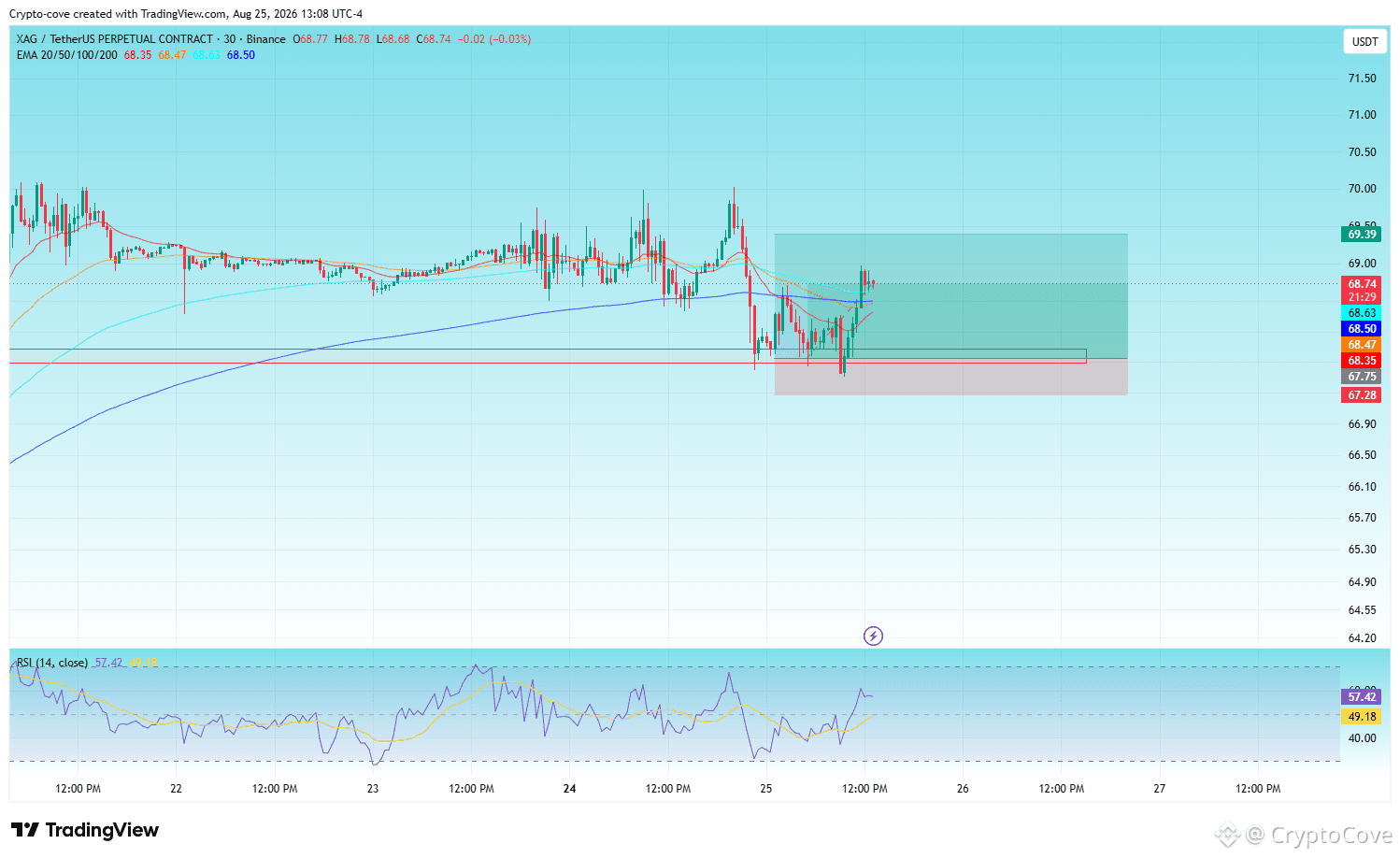Click the 71.00 price scale label

tap(1362, 115)
